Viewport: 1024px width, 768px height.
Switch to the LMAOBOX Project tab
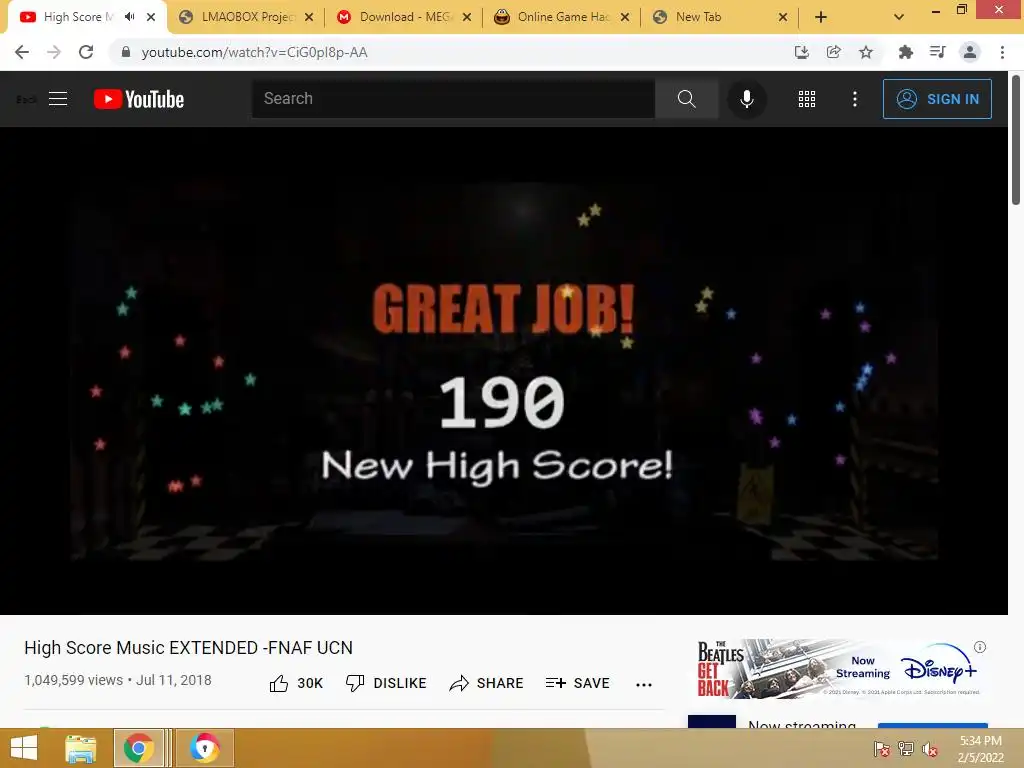[246, 17]
